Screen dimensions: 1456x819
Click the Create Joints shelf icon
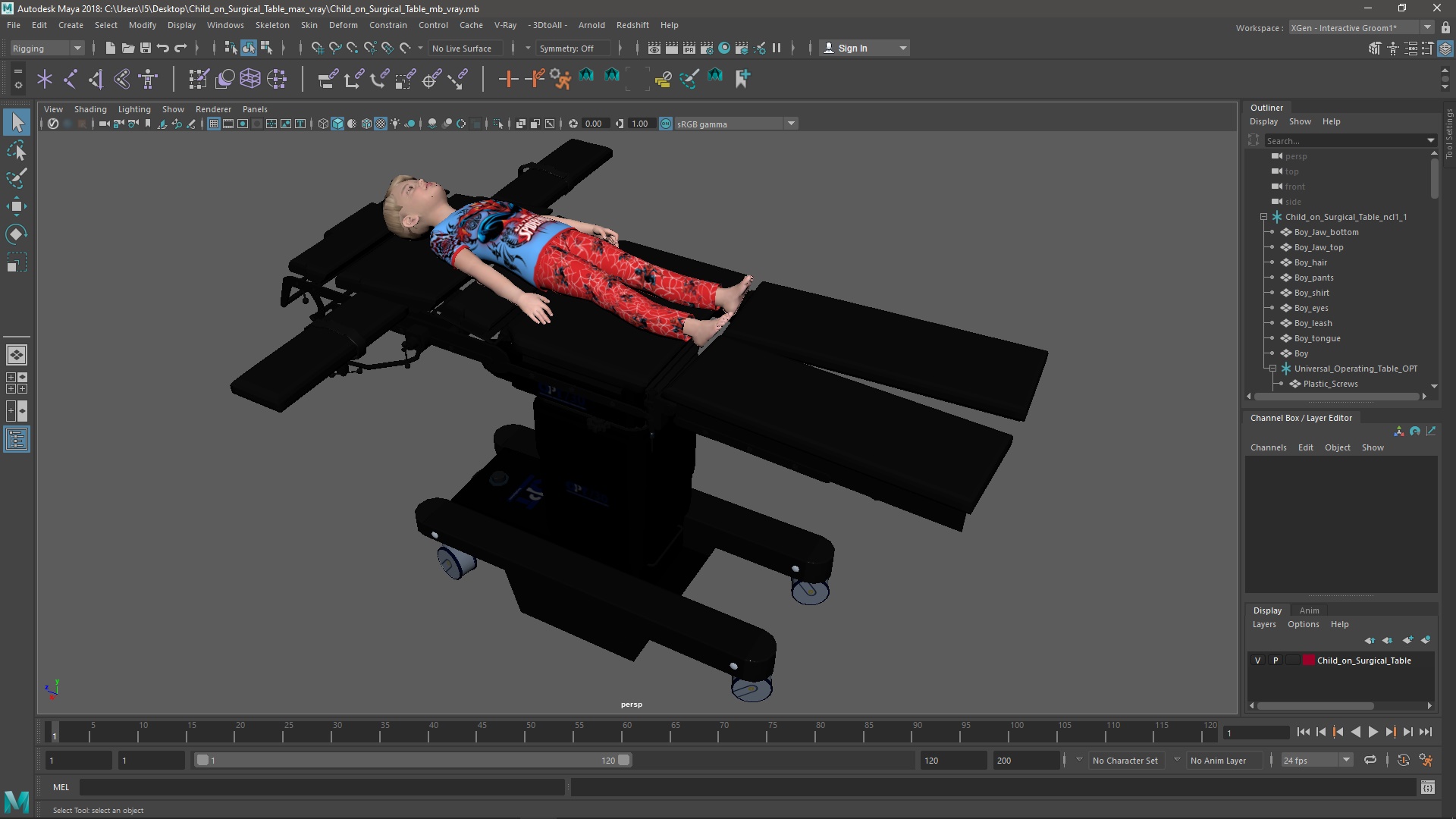71,78
